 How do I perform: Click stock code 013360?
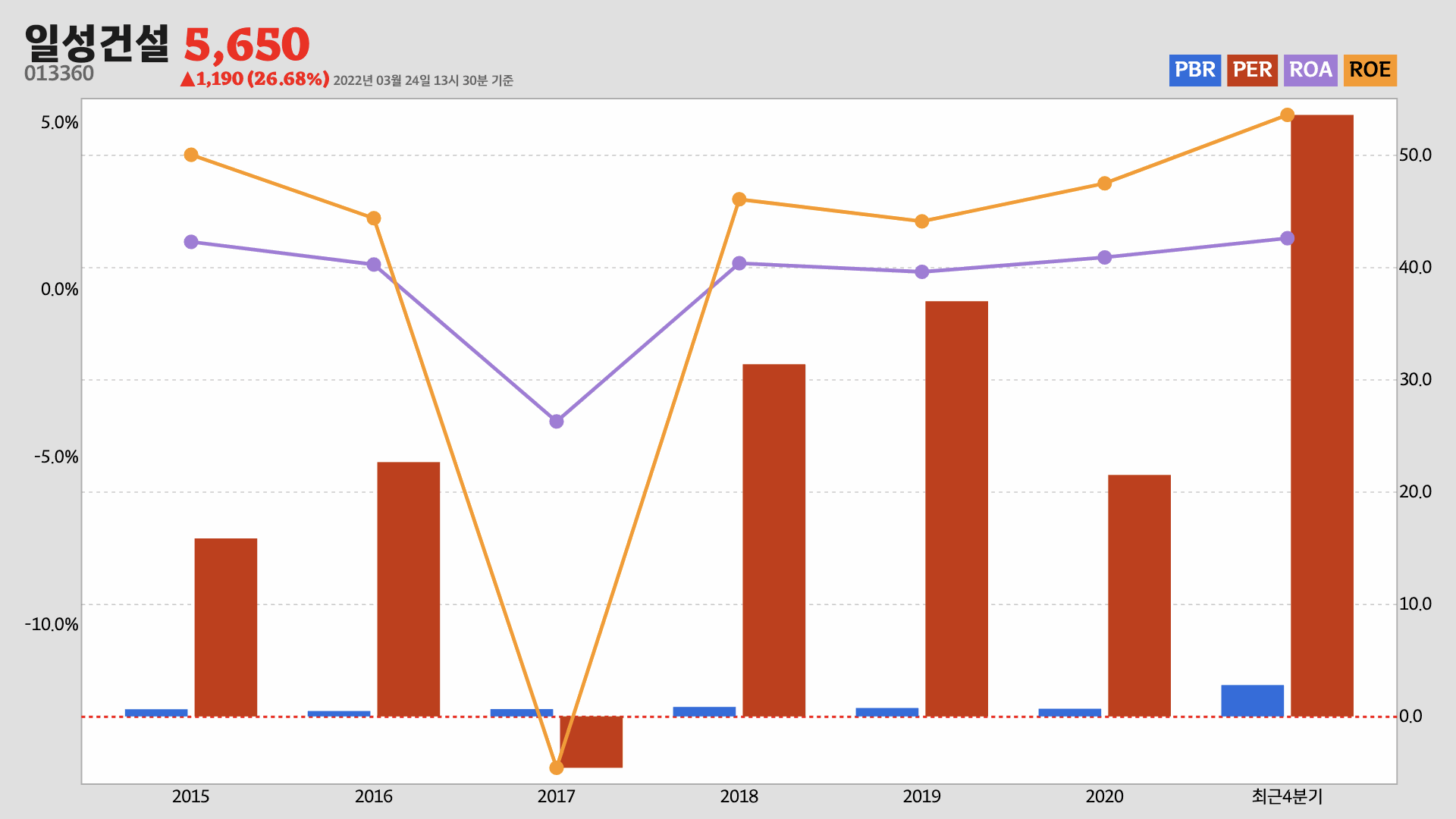(59, 74)
